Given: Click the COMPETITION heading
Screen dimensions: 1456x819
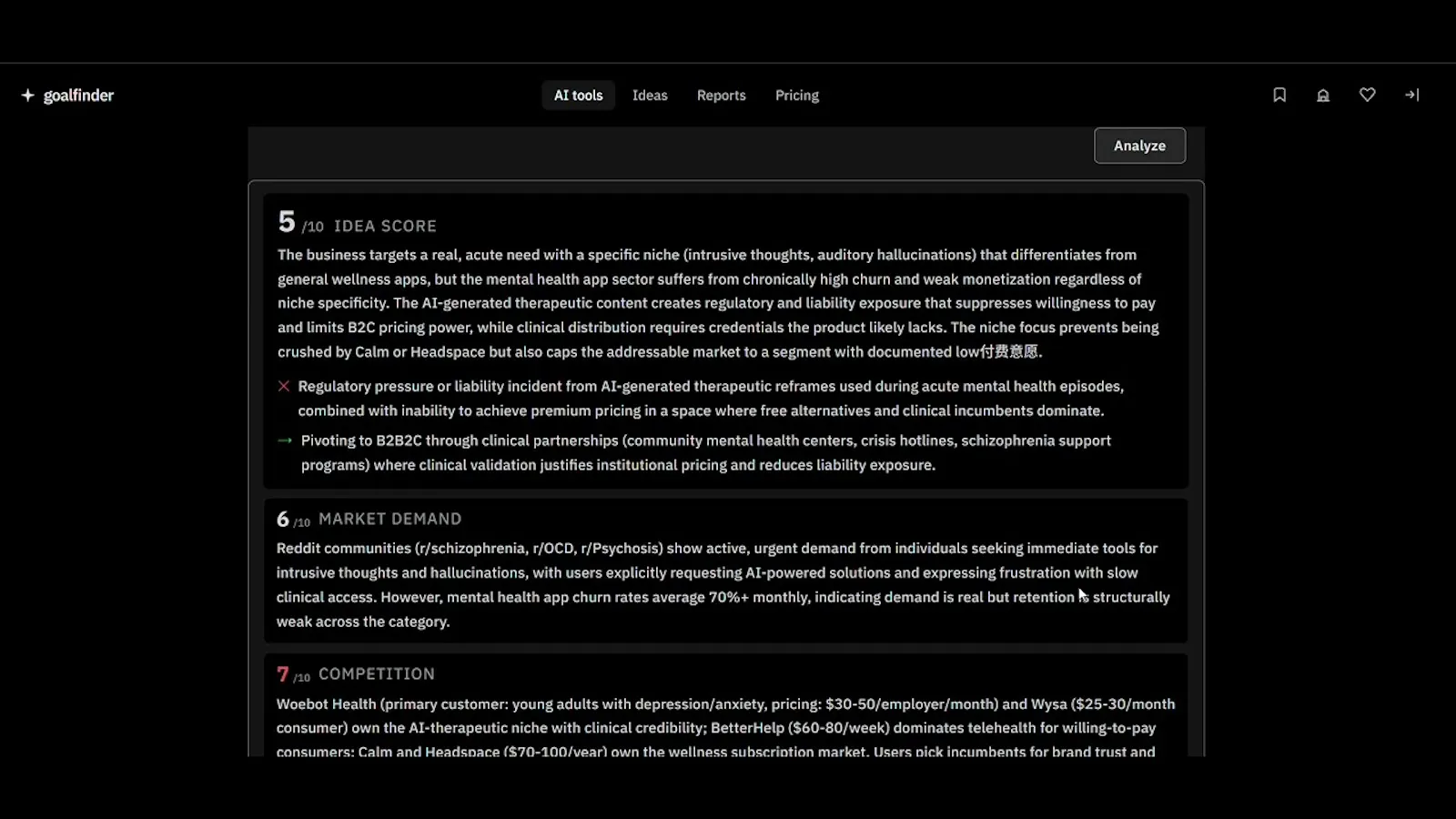Looking at the screenshot, I should pos(377,674).
